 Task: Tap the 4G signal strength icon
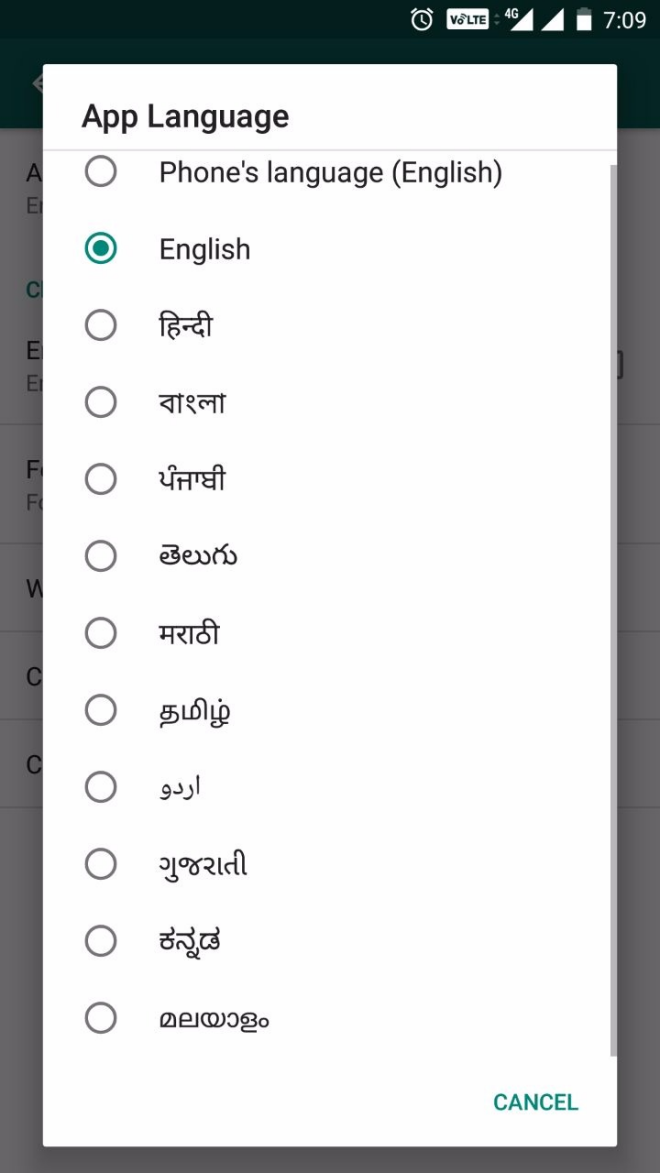[517, 20]
